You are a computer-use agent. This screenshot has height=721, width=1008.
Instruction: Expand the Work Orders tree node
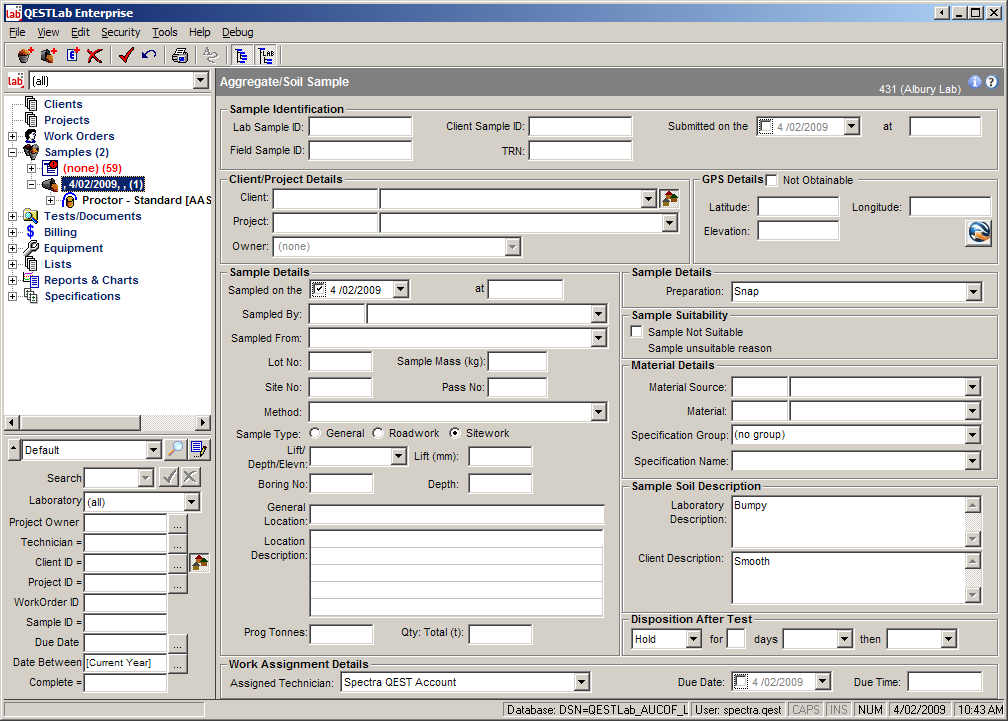13,136
